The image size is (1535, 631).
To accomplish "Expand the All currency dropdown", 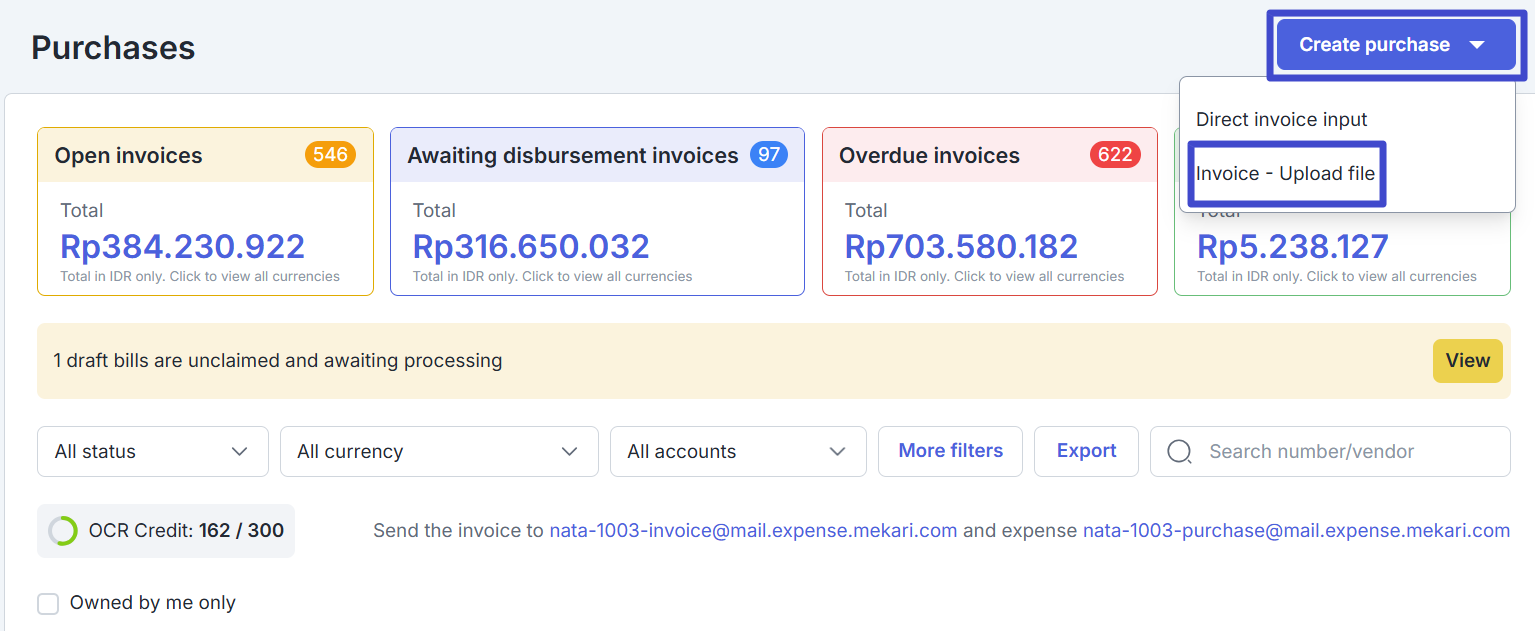I will coord(439,452).
